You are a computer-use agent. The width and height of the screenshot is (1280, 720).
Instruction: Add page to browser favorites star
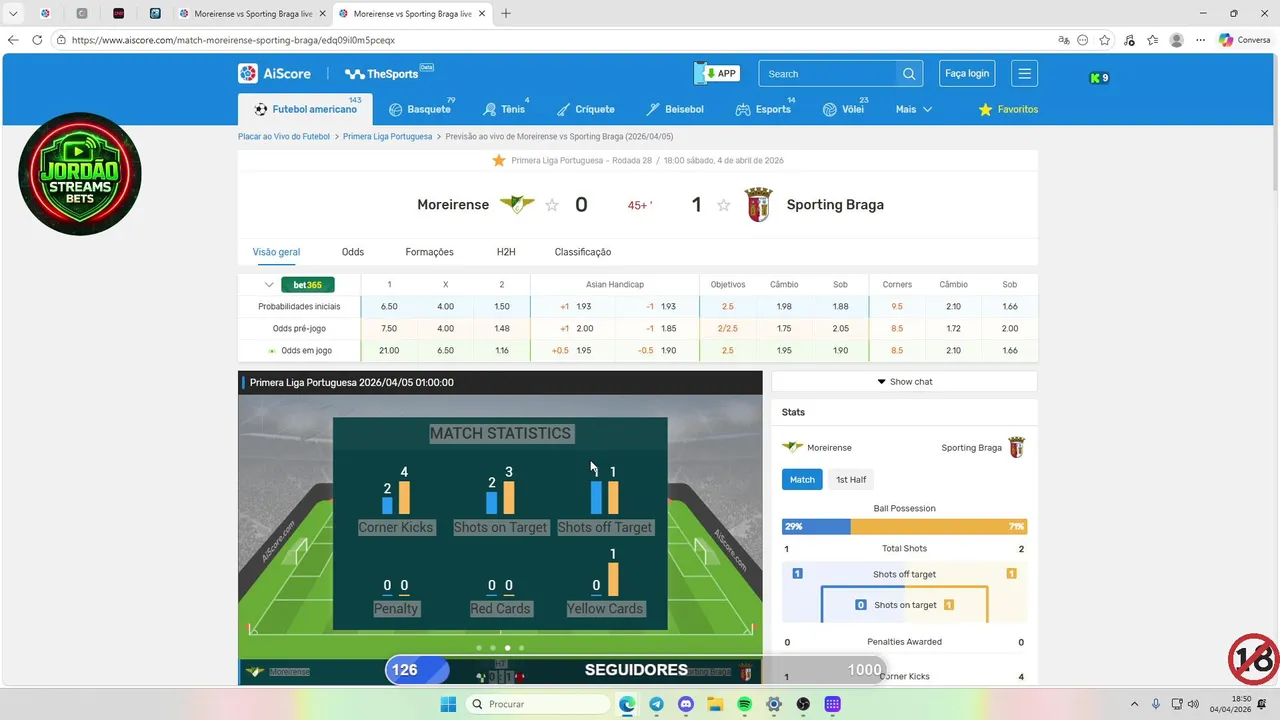[1105, 40]
